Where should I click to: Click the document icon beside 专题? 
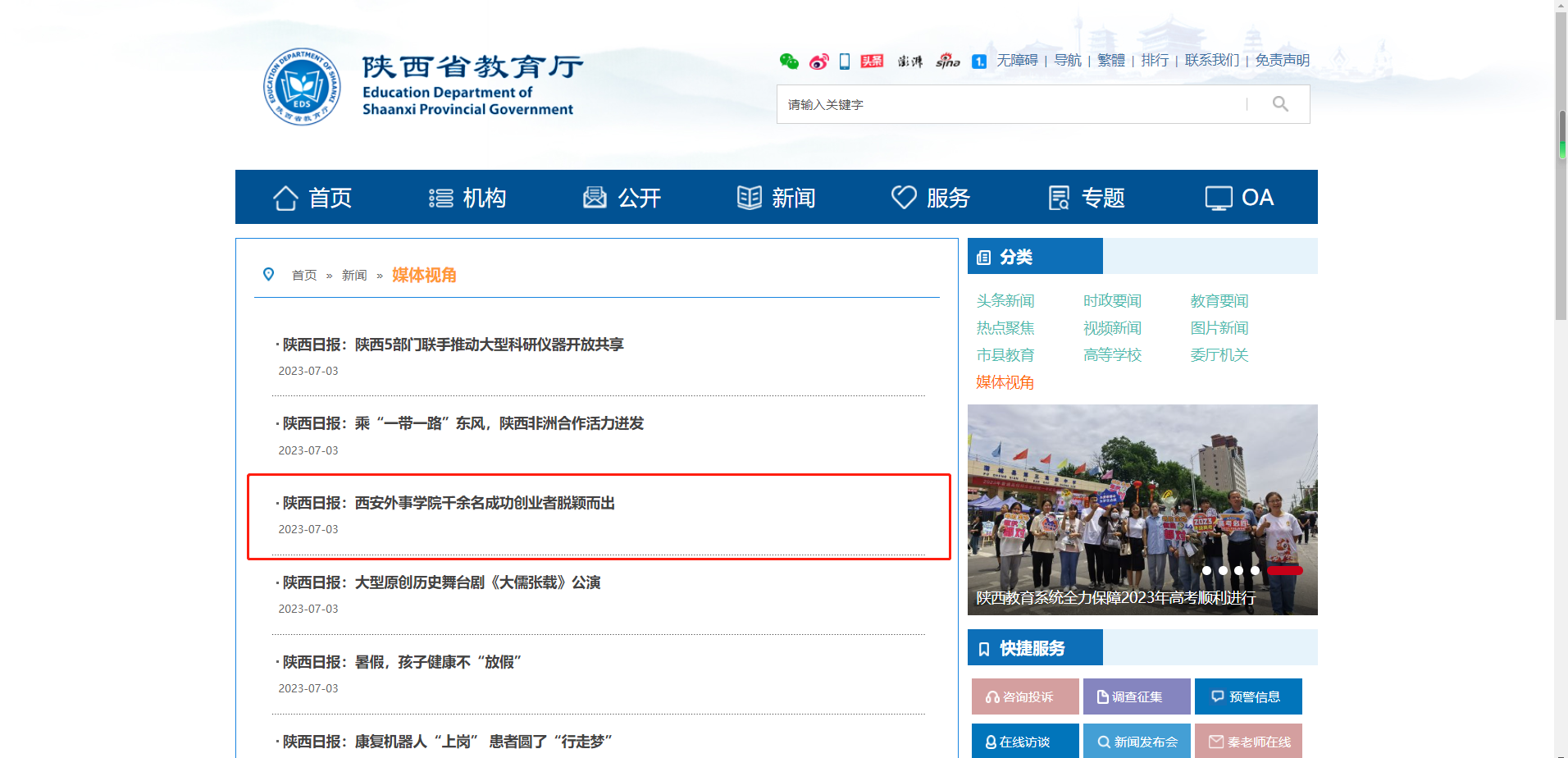coord(1059,198)
